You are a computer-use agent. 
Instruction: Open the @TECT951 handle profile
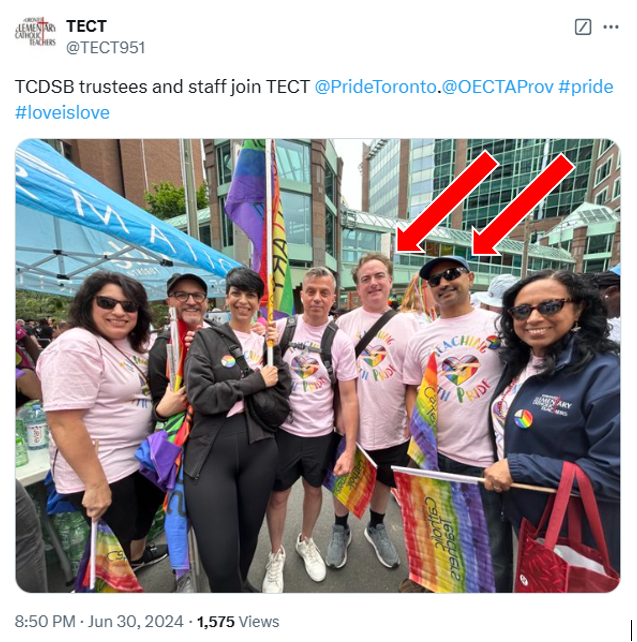point(106,47)
